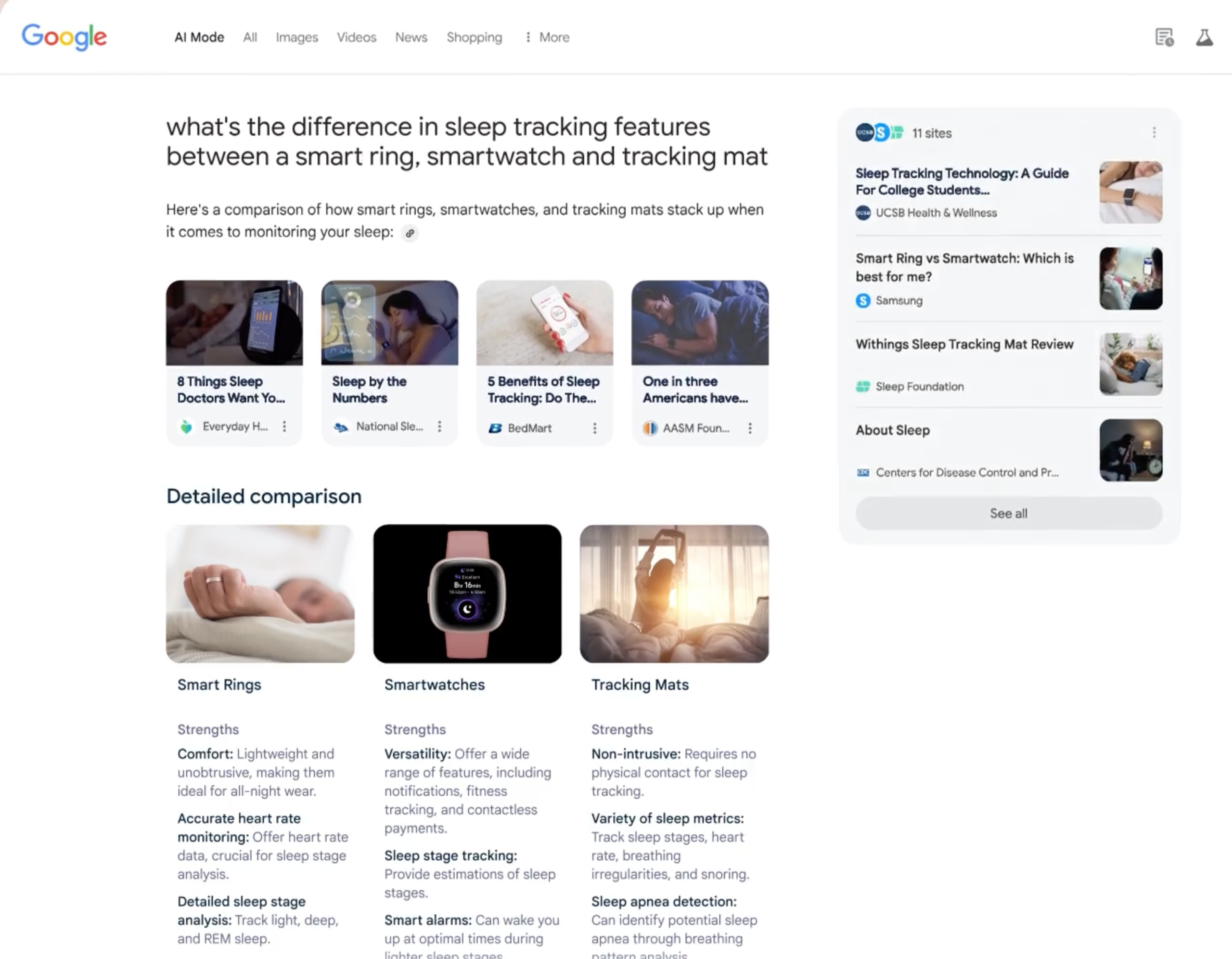Click the Smartwatches Fitbit image
This screenshot has width=1232, height=959.
click(x=467, y=594)
